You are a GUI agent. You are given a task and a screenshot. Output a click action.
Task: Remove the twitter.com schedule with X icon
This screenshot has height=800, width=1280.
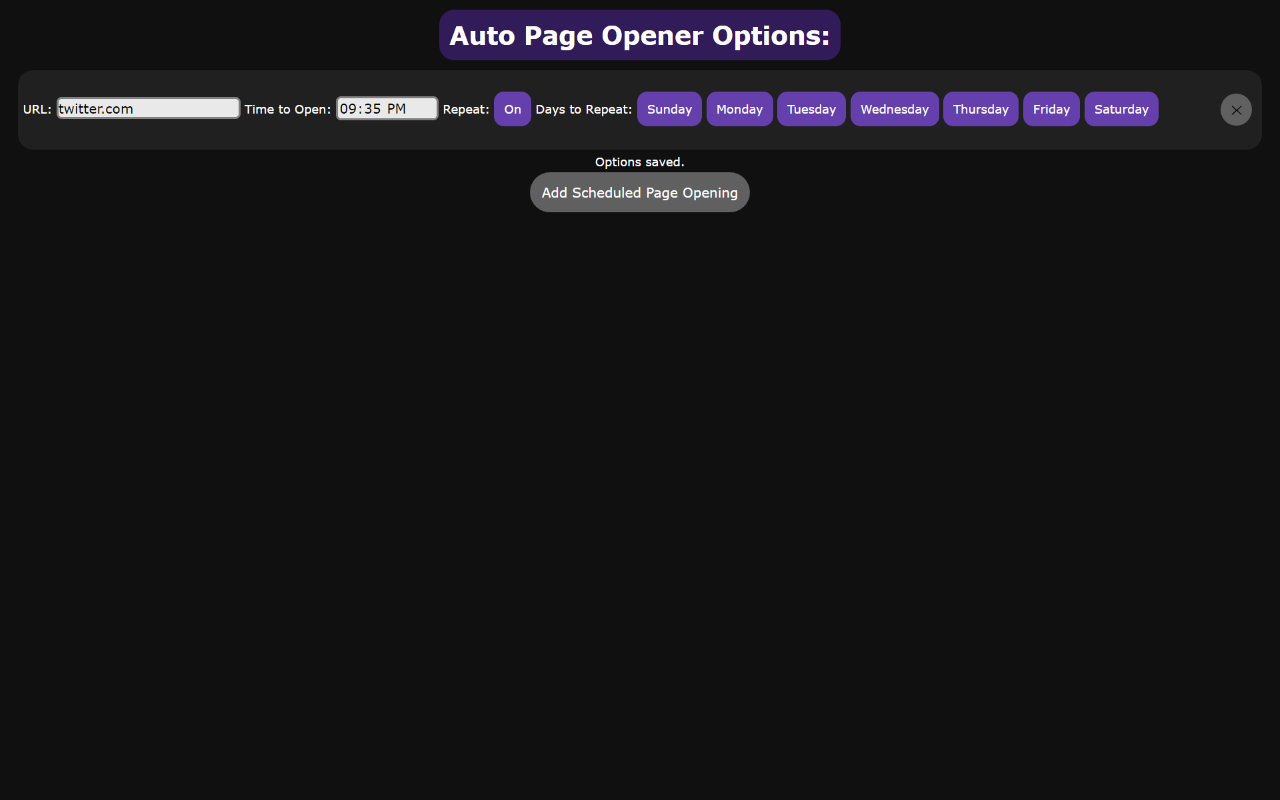1236,110
